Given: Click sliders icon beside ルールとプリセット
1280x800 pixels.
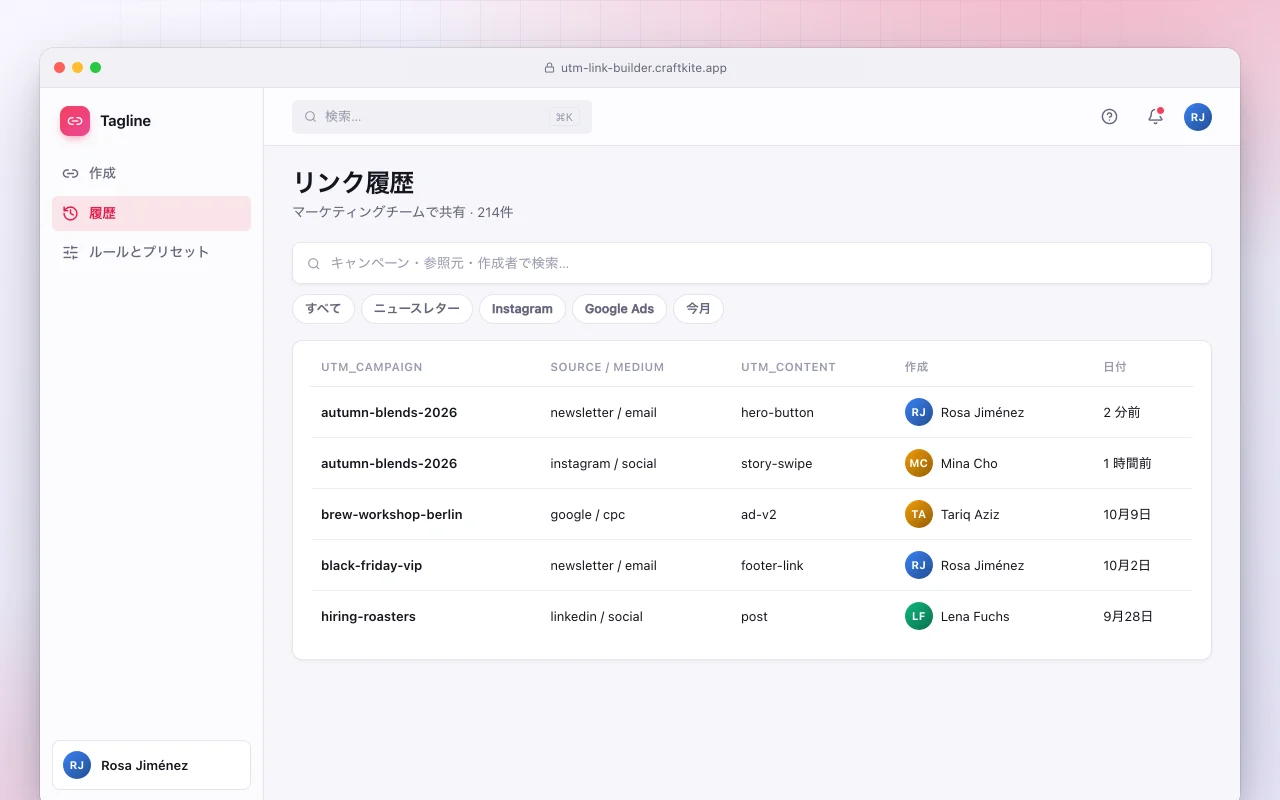Looking at the screenshot, I should point(70,252).
